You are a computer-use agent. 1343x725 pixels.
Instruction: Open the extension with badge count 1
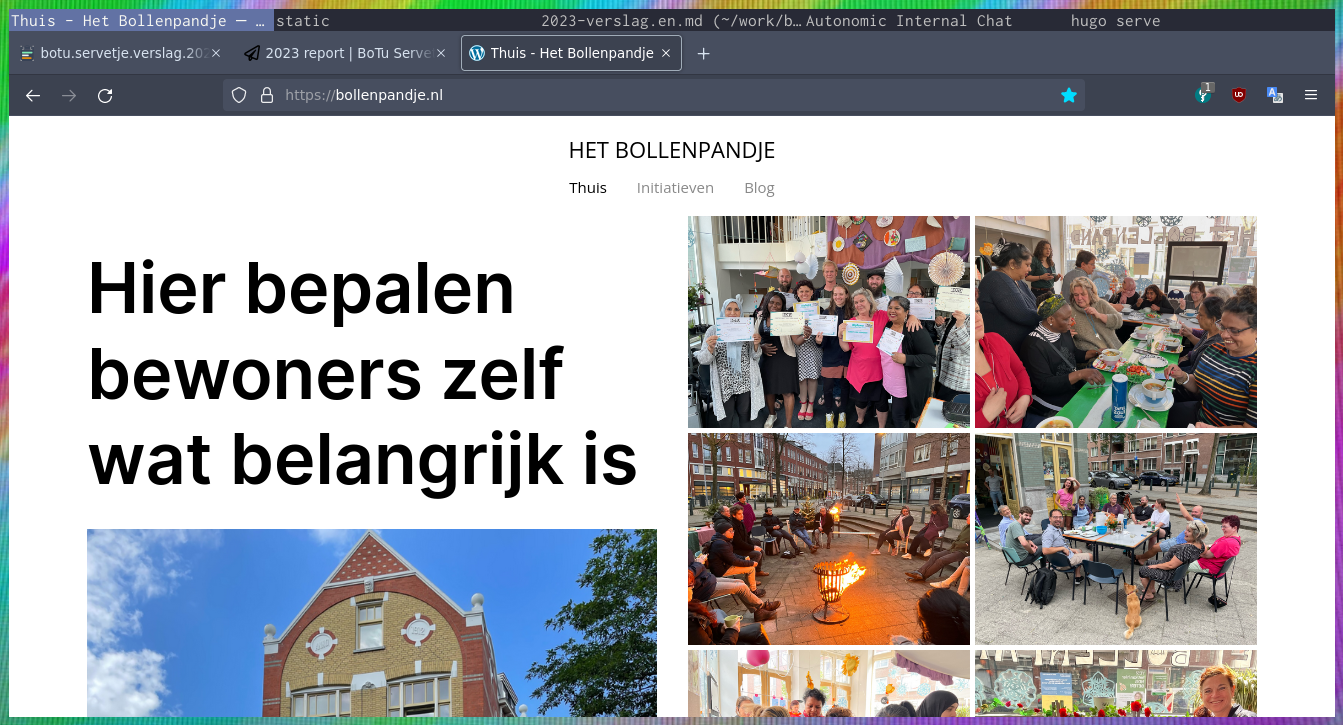click(1204, 96)
